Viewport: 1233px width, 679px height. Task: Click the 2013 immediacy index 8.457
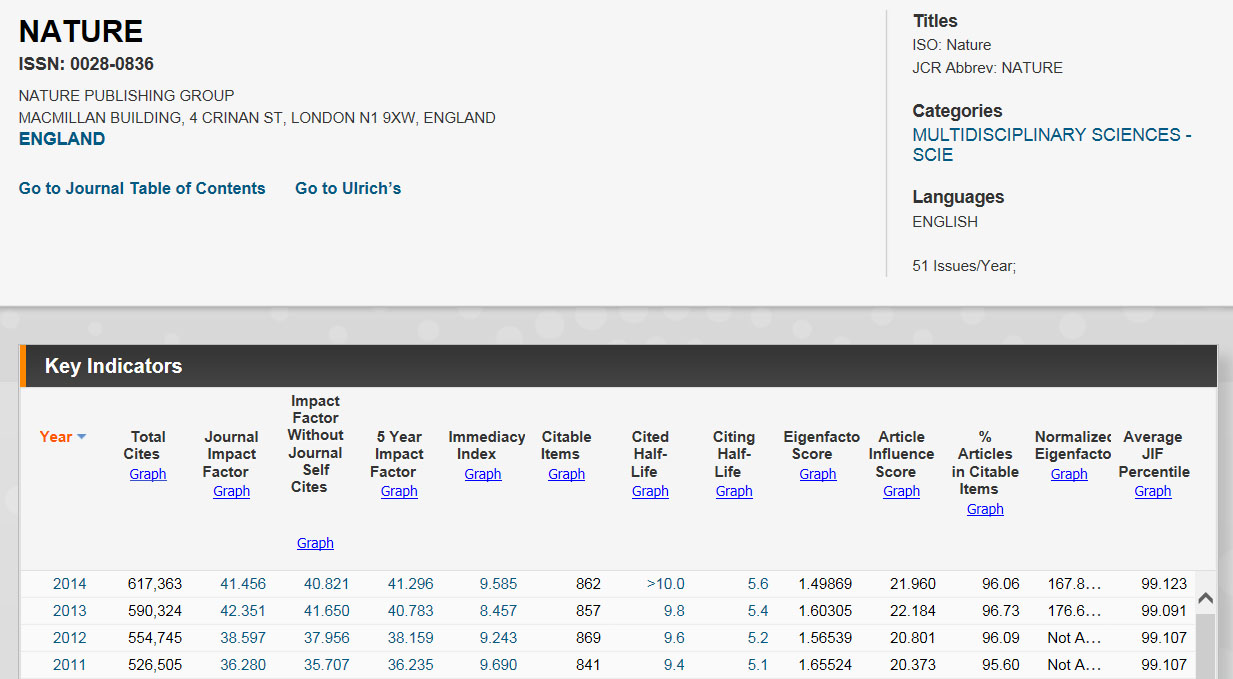[499, 611]
